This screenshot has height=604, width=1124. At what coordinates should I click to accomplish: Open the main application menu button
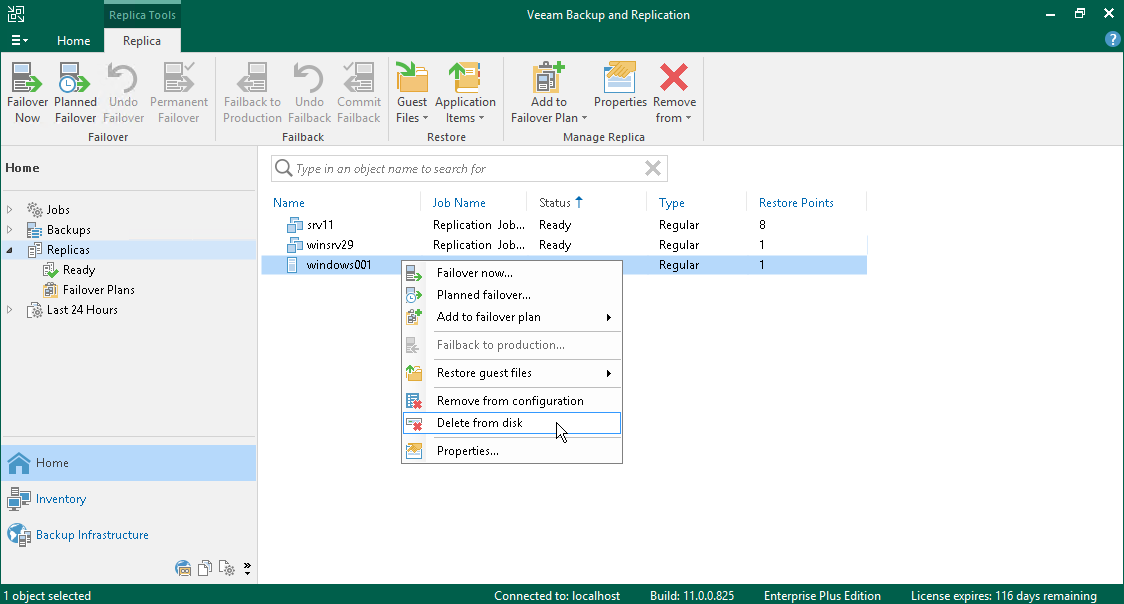pos(19,41)
